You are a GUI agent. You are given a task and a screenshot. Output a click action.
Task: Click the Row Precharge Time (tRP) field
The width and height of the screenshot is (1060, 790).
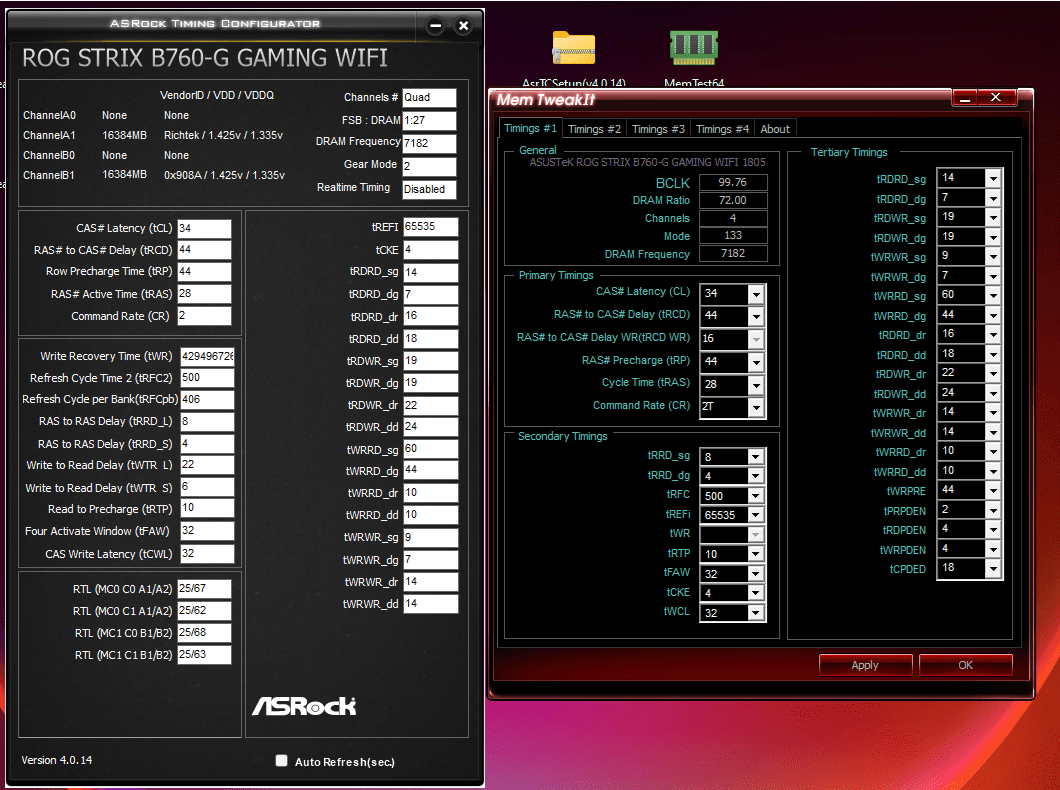204,271
